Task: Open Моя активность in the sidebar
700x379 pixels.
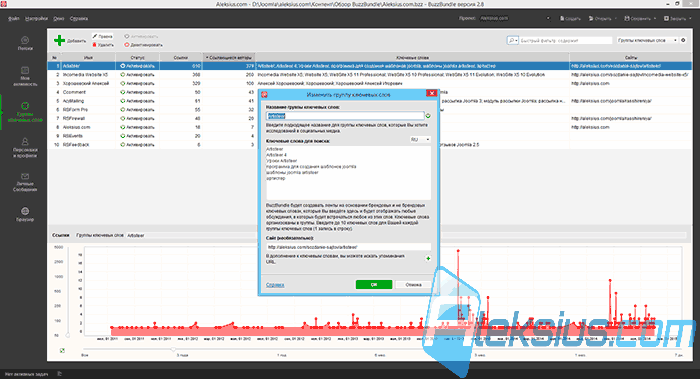Action: pos(25,76)
